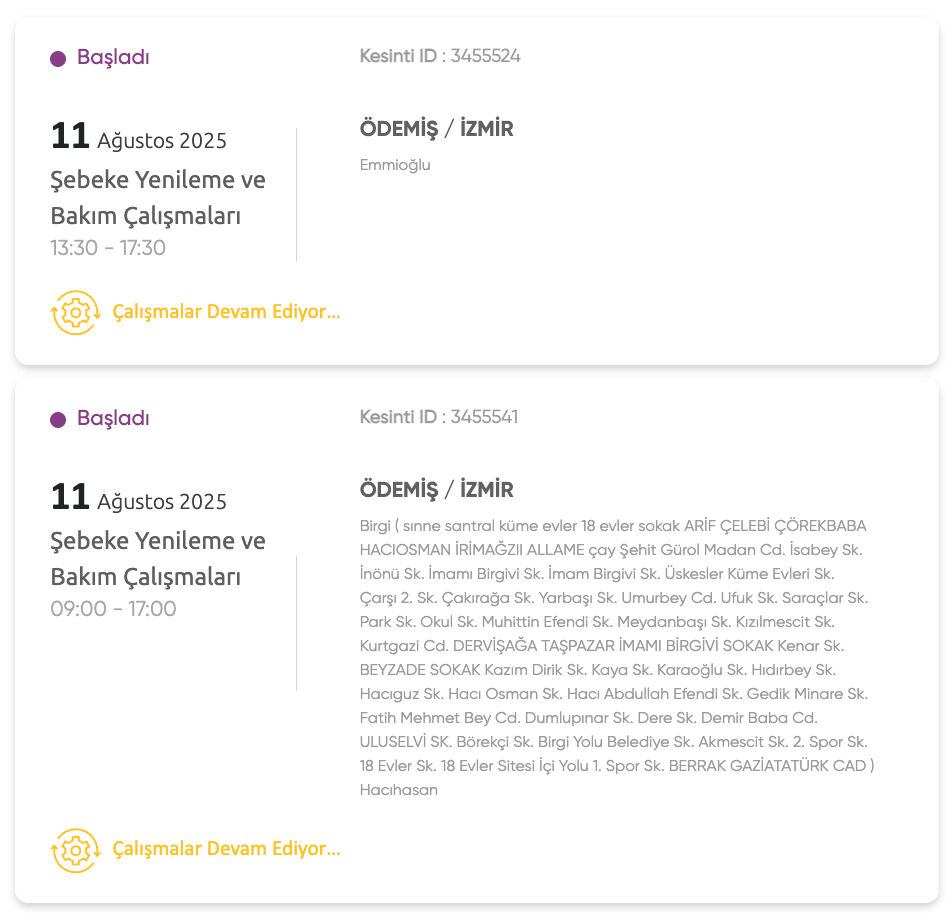Click Kesinti ID 3455541 text
Image resolution: width=952 pixels, height=914 pixels.
[x=439, y=417]
